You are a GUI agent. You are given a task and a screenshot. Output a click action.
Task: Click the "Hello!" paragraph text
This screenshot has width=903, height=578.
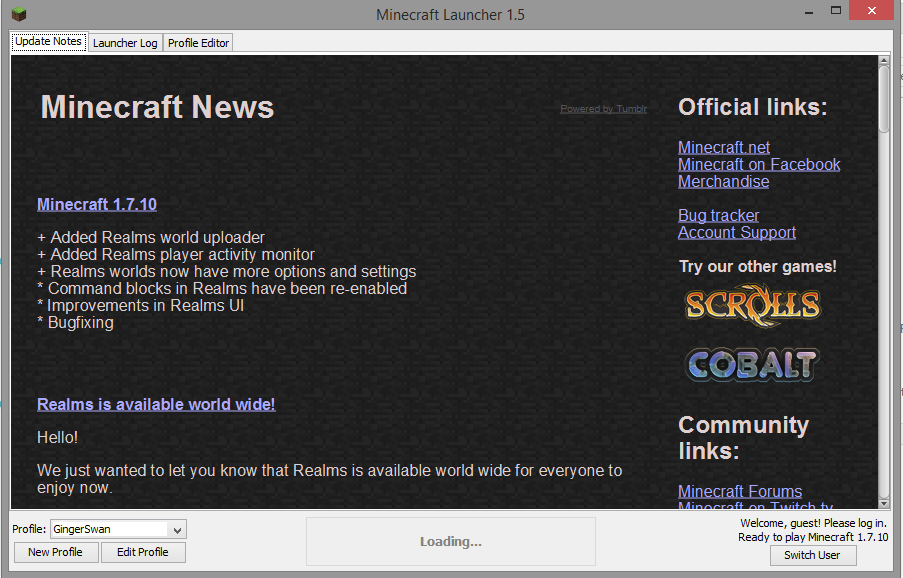58,438
